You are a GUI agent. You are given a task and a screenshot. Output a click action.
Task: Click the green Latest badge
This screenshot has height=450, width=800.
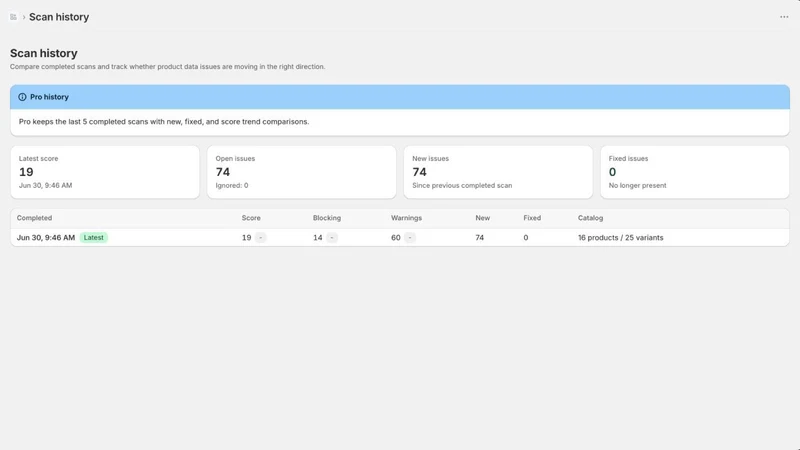93,238
